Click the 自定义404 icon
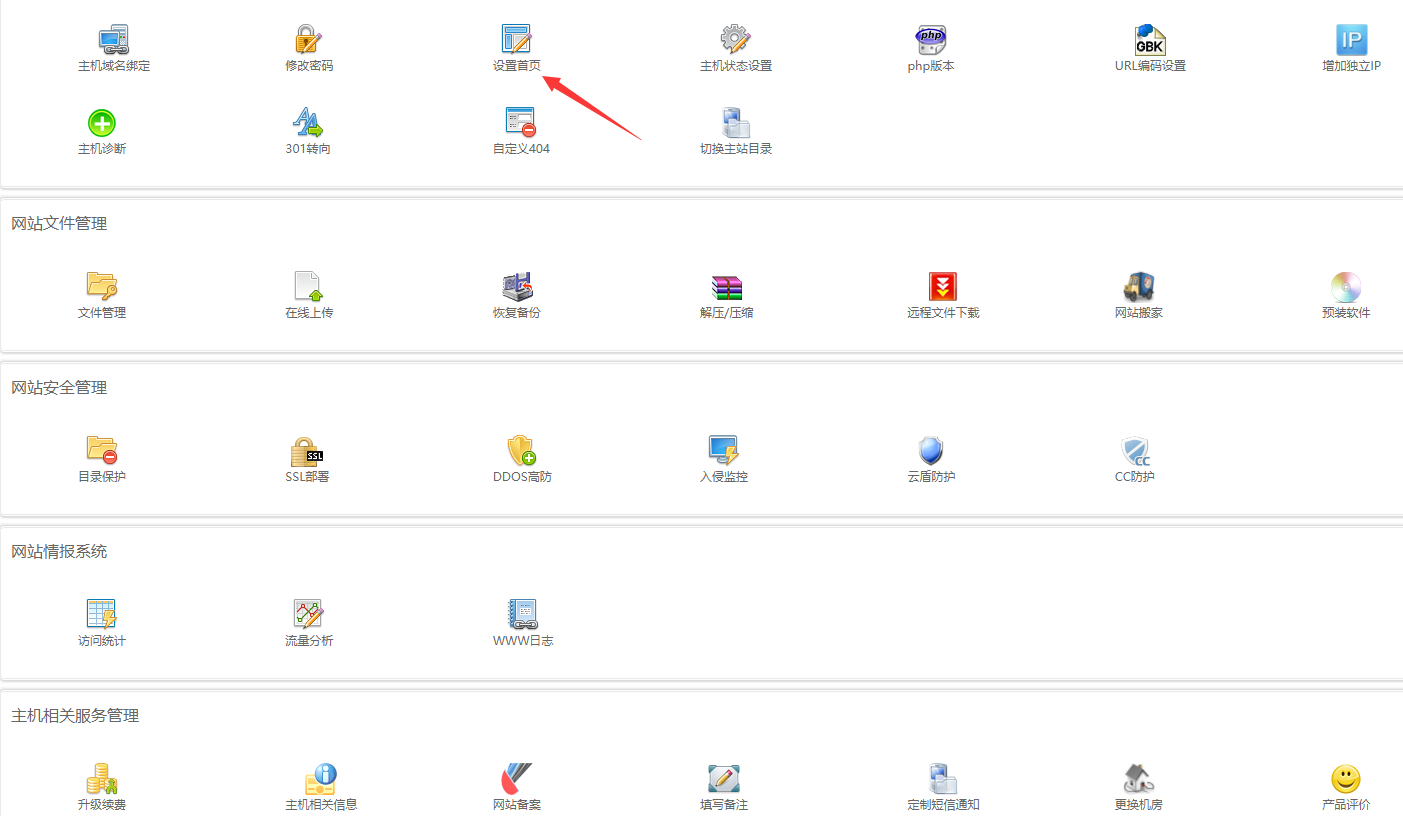Viewport: 1403px width, 816px height. click(x=520, y=123)
